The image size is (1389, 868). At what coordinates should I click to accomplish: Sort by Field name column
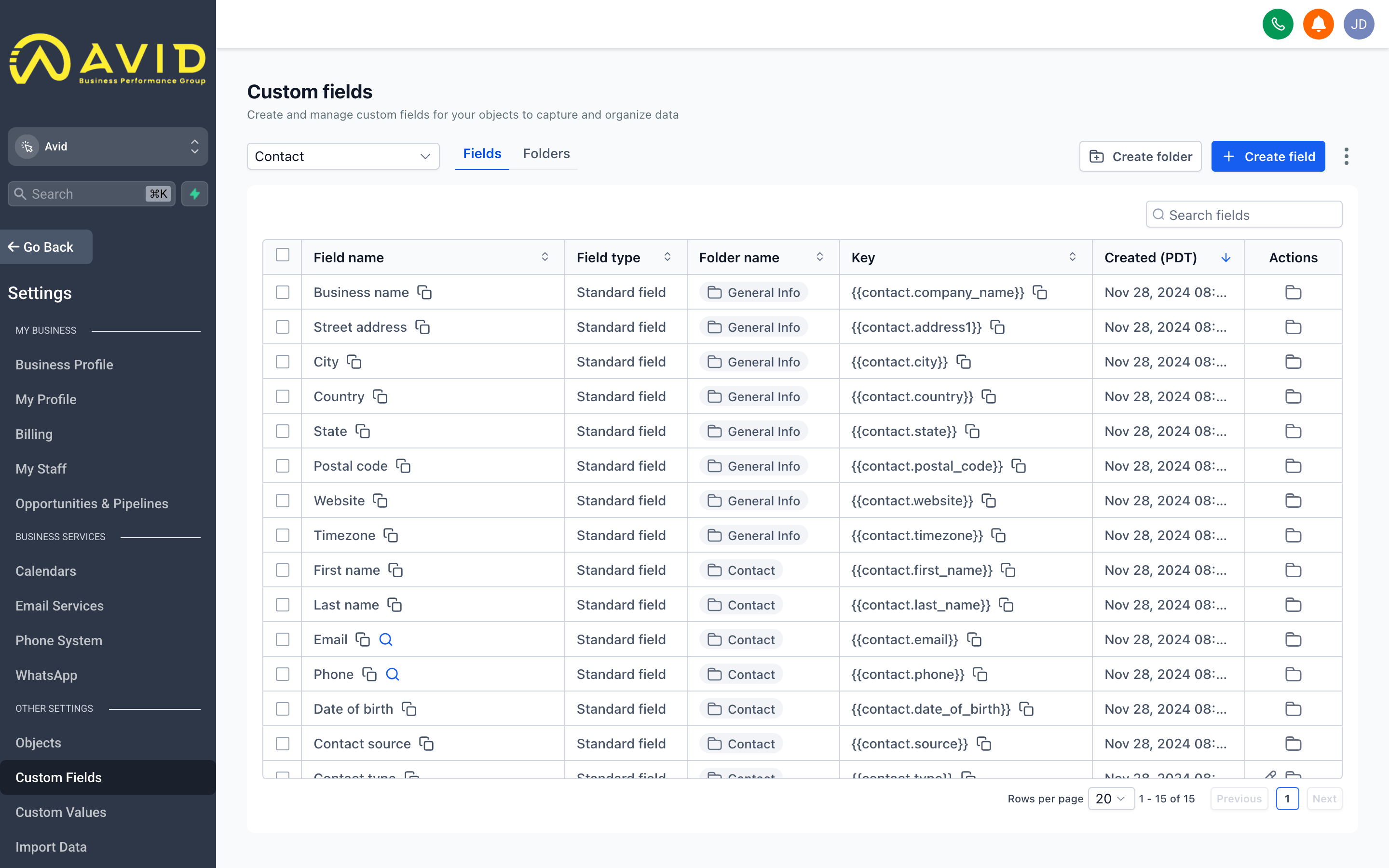pyautogui.click(x=545, y=257)
